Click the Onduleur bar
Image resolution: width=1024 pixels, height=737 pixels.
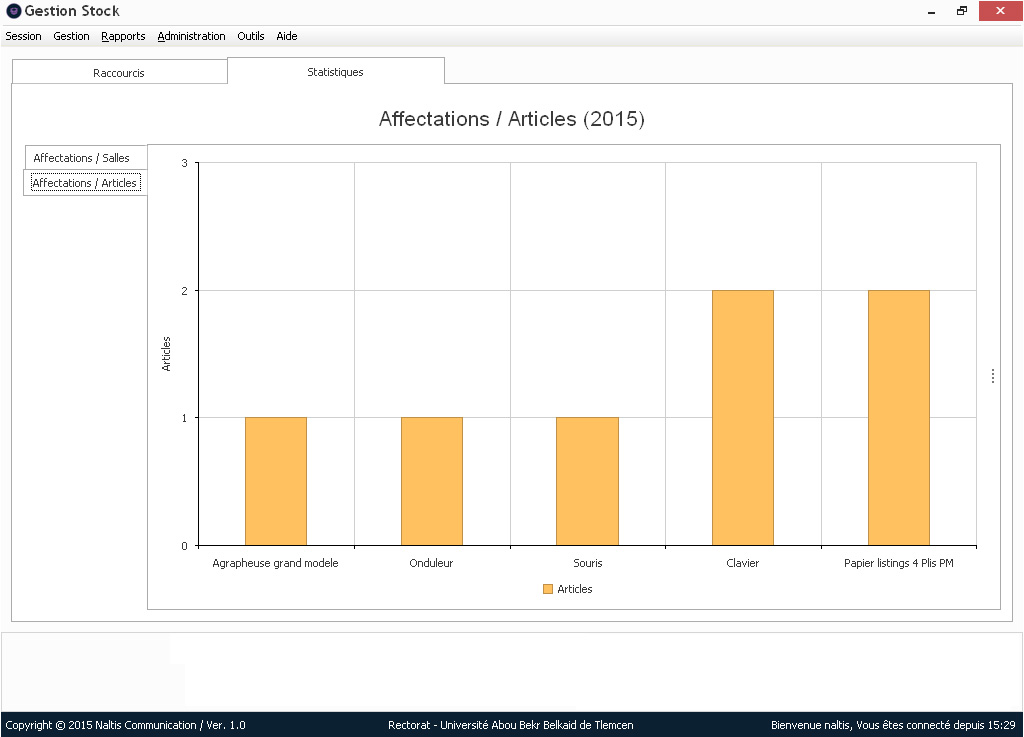[431, 481]
